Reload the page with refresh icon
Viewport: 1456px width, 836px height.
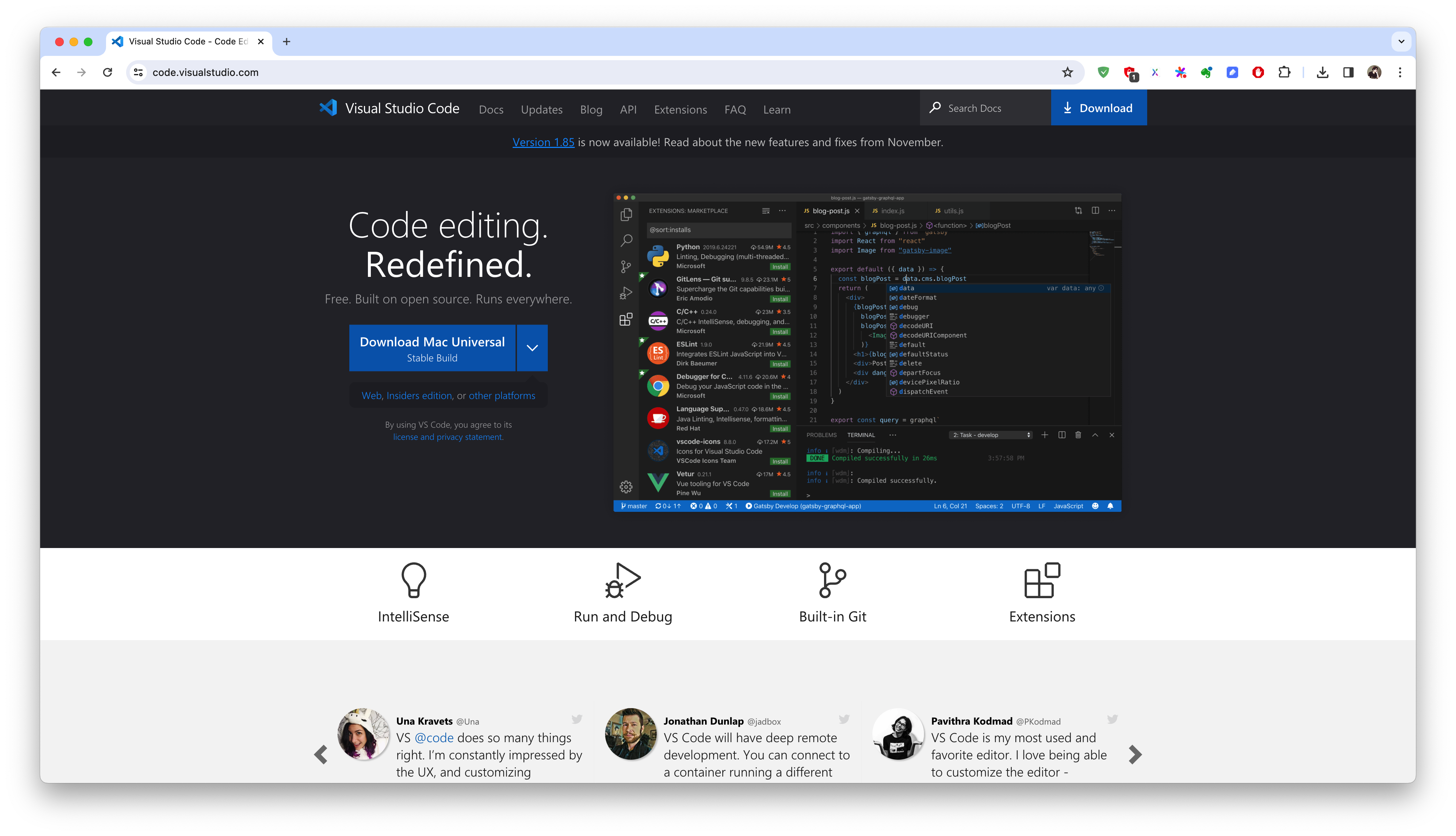point(107,72)
